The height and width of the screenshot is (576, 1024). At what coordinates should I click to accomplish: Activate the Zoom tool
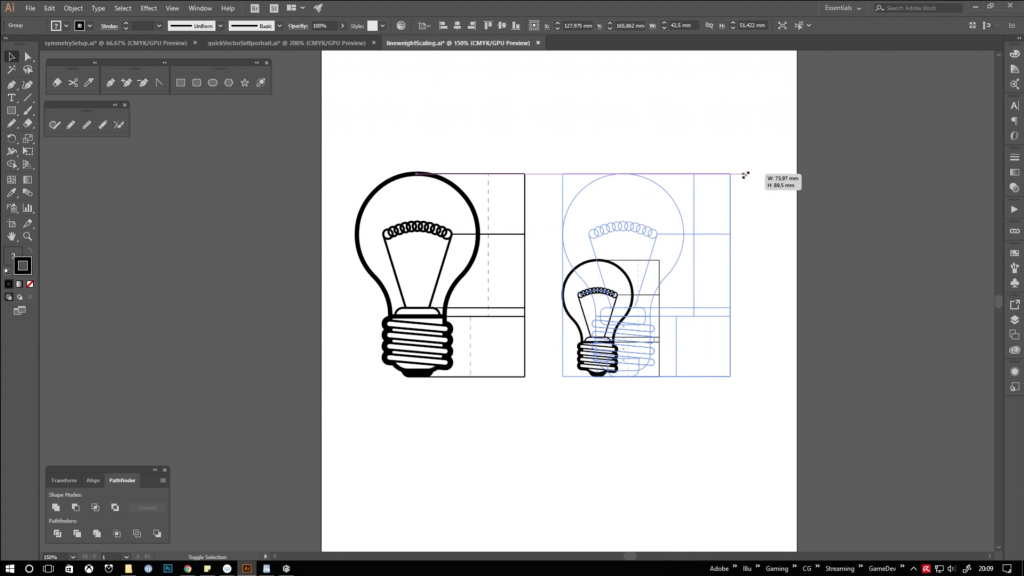point(27,236)
